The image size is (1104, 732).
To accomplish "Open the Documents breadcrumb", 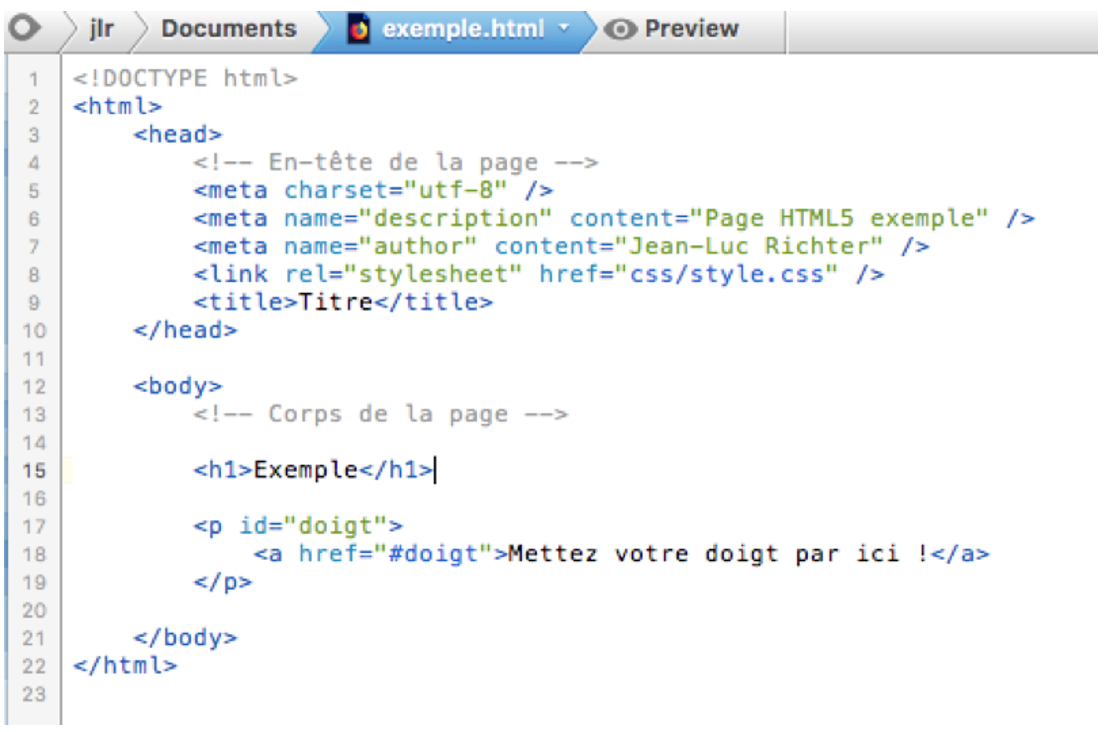I will (x=229, y=29).
